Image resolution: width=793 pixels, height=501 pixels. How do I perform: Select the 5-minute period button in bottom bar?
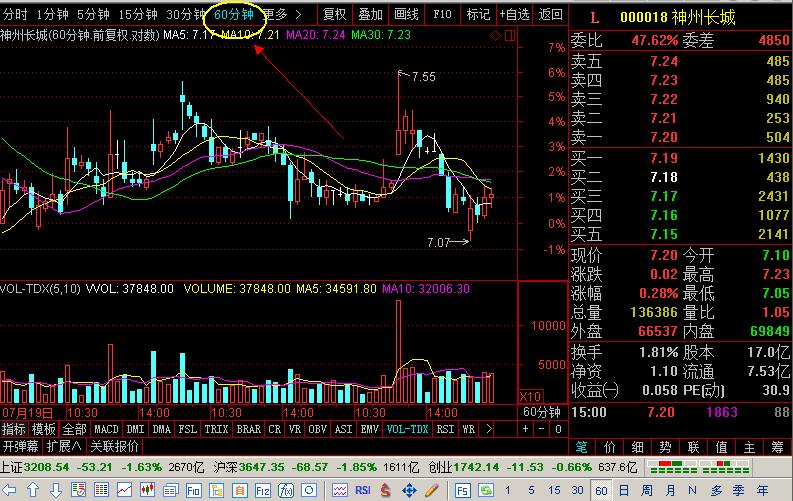tap(531, 490)
